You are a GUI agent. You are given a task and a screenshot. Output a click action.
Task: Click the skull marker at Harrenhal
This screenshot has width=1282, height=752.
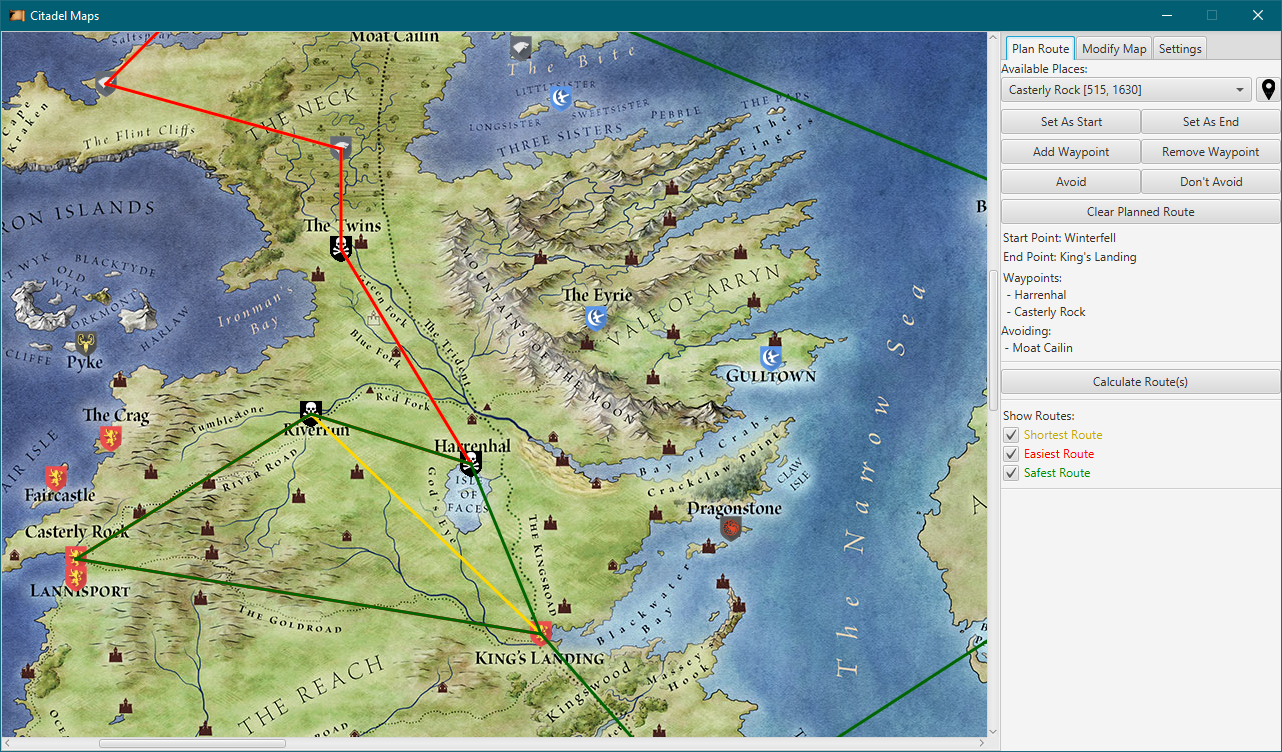tap(471, 462)
